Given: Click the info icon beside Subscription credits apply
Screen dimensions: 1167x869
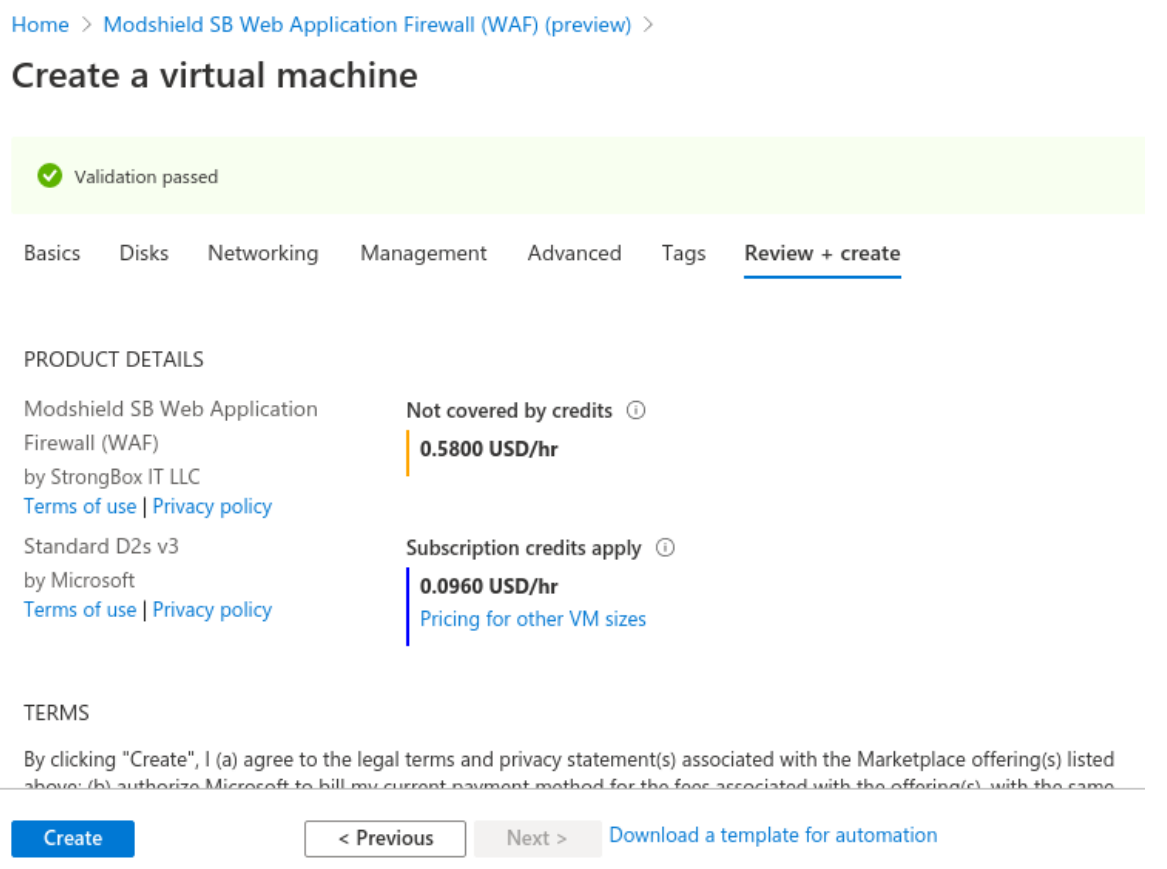Looking at the screenshot, I should [665, 548].
